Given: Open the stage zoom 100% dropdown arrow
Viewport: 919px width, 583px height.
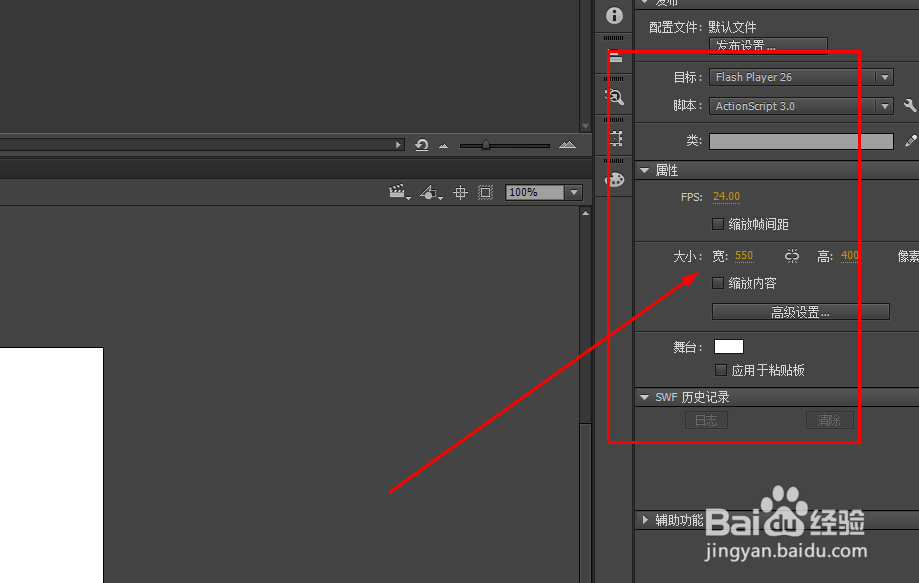Looking at the screenshot, I should (574, 192).
